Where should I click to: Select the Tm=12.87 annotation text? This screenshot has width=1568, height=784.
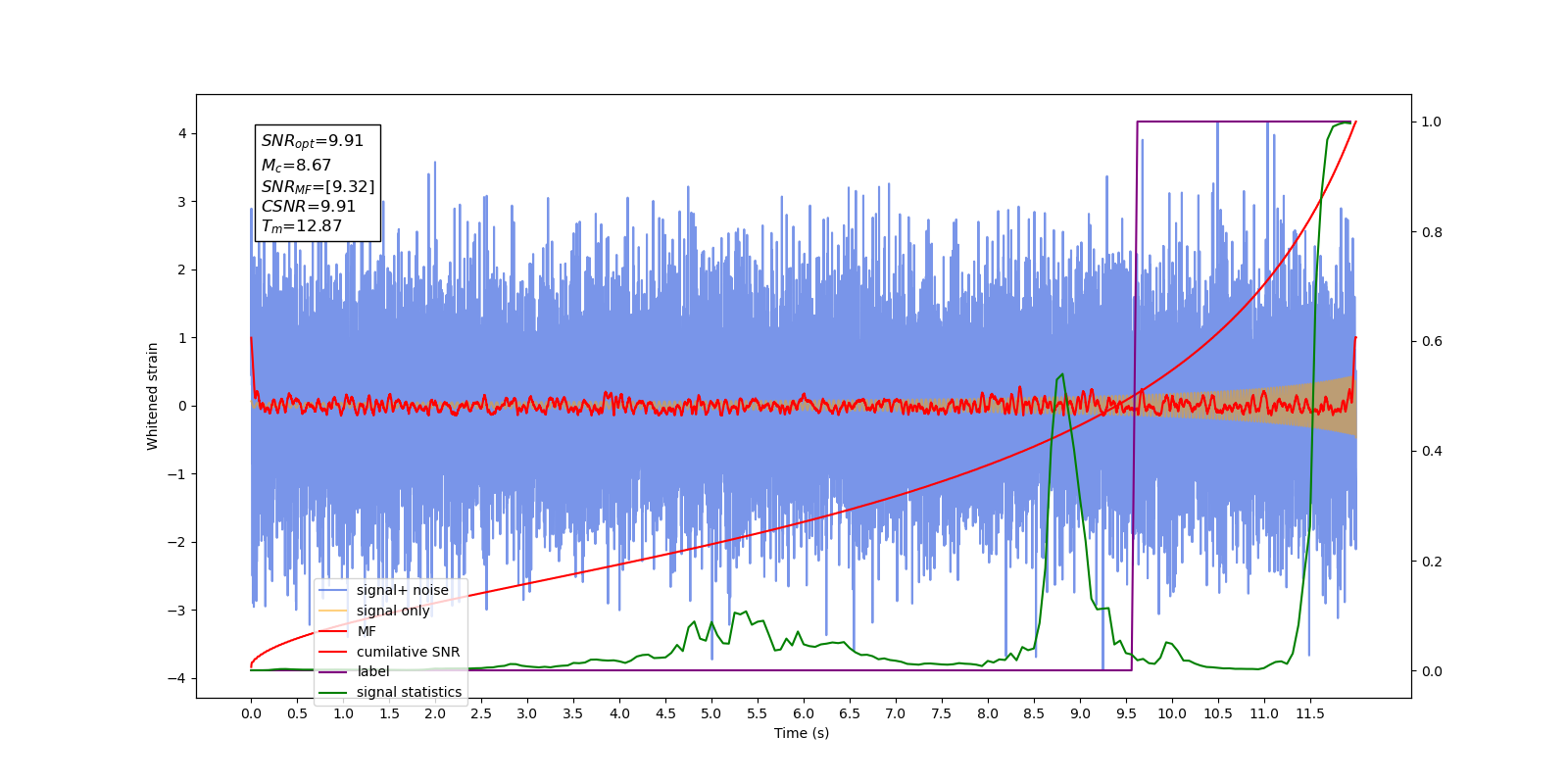tap(302, 225)
